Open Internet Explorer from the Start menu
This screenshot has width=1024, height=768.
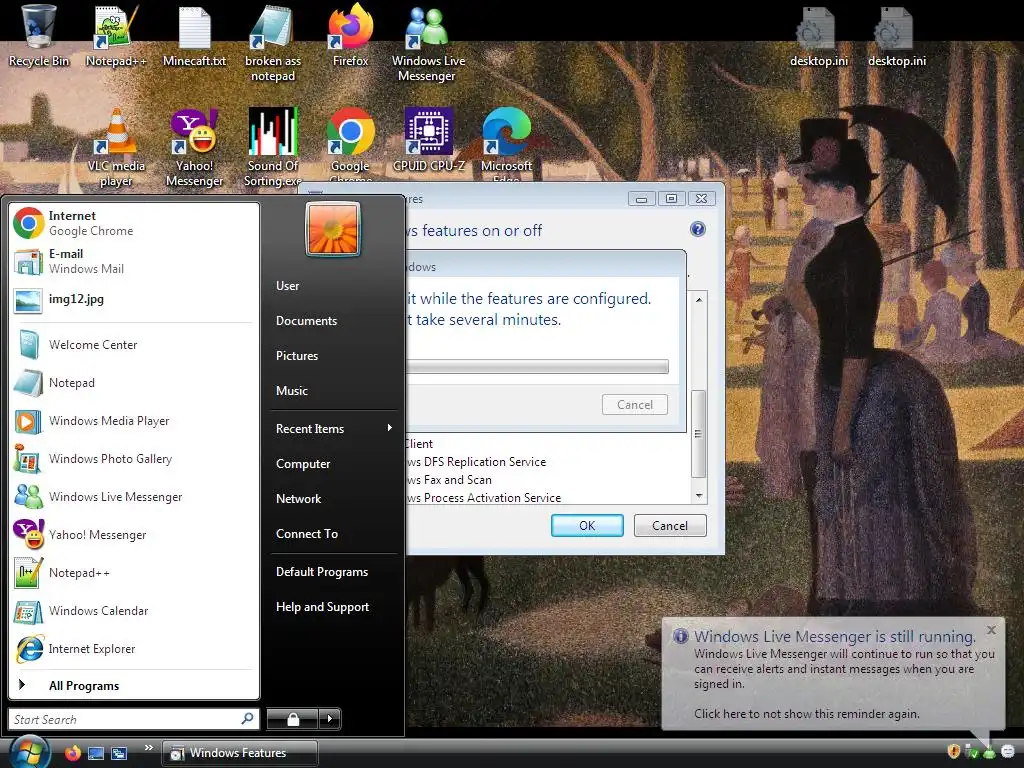(x=134, y=648)
